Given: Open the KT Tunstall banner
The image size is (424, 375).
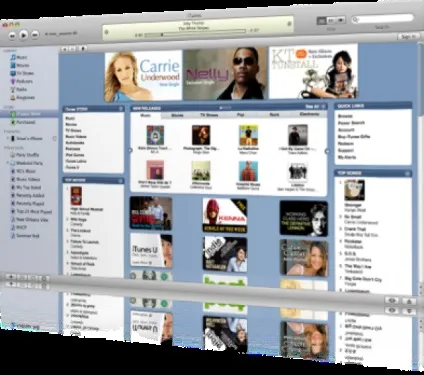Looking at the screenshot, I should (313, 71).
